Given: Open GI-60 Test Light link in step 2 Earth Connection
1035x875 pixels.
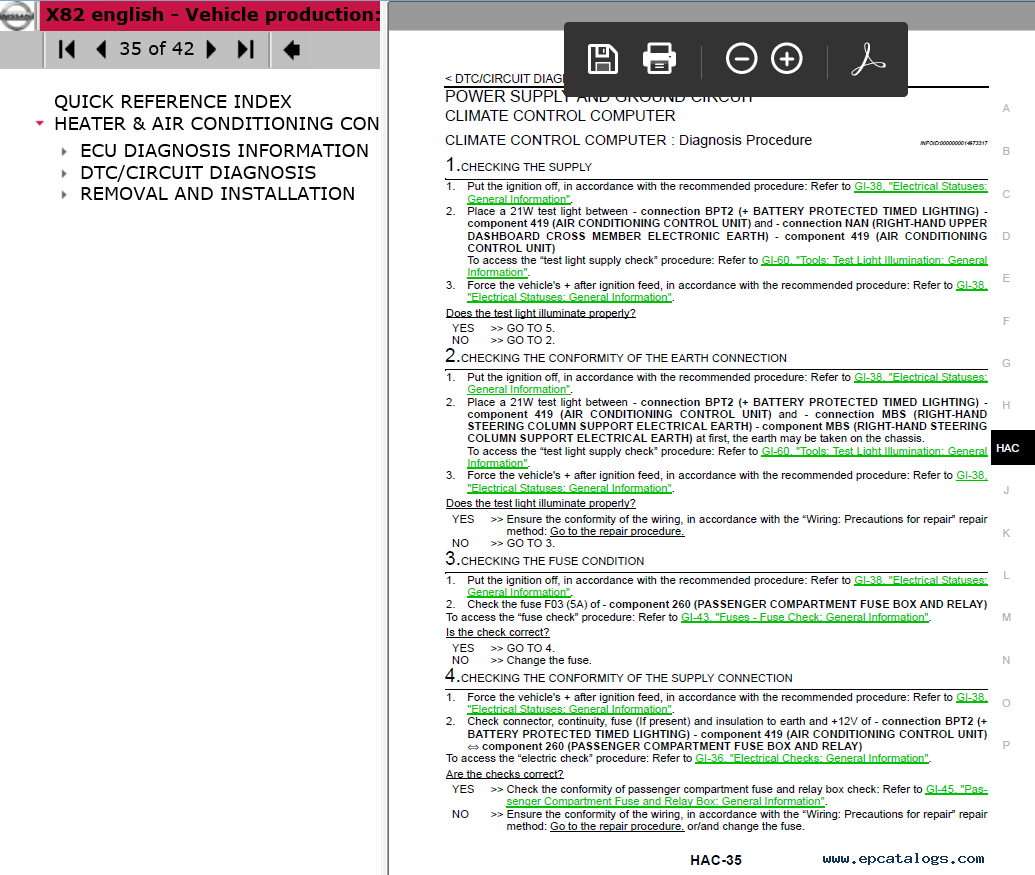Looking at the screenshot, I should [x=874, y=451].
